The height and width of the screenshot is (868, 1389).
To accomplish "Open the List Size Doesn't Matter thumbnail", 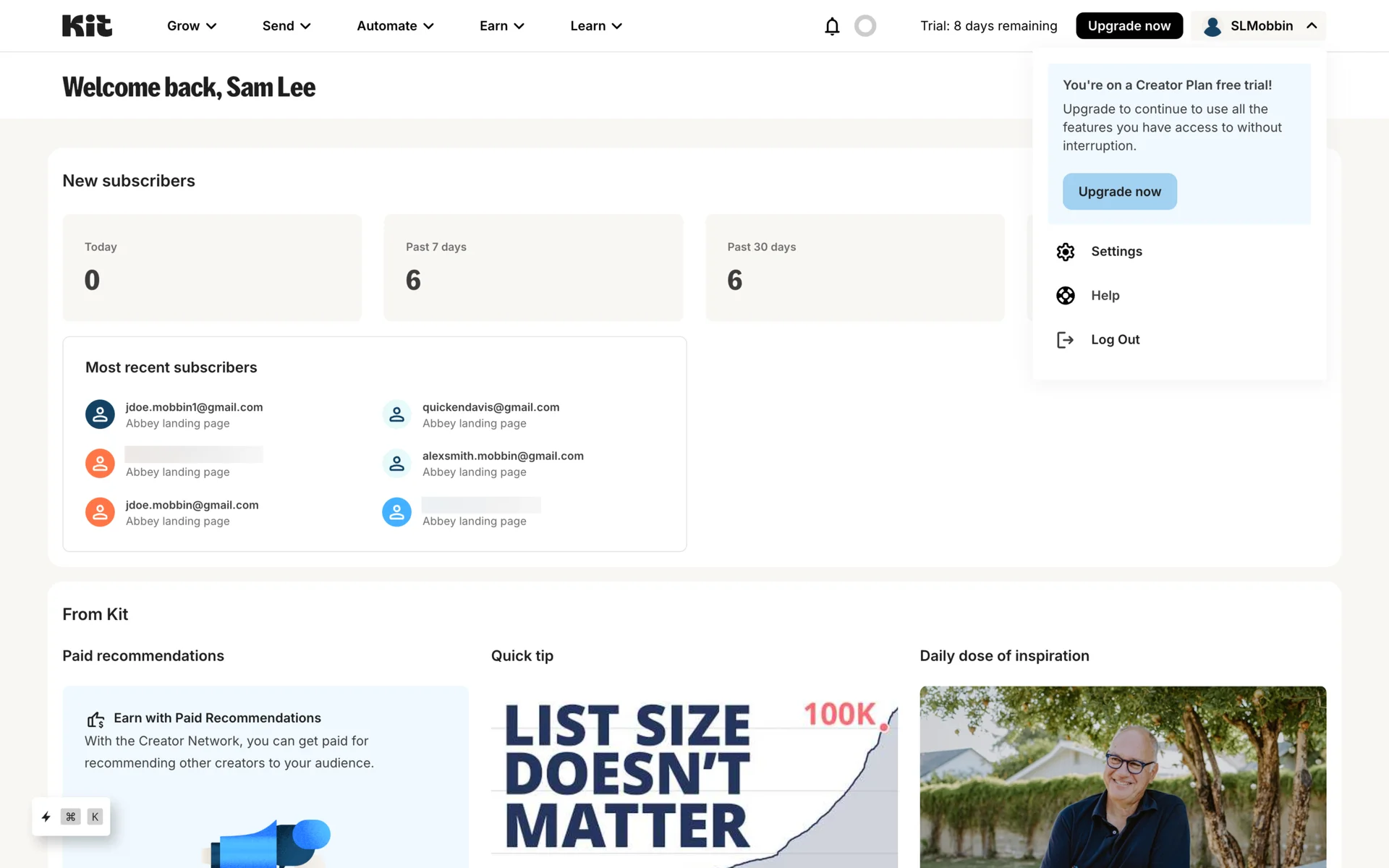I will click(x=694, y=778).
